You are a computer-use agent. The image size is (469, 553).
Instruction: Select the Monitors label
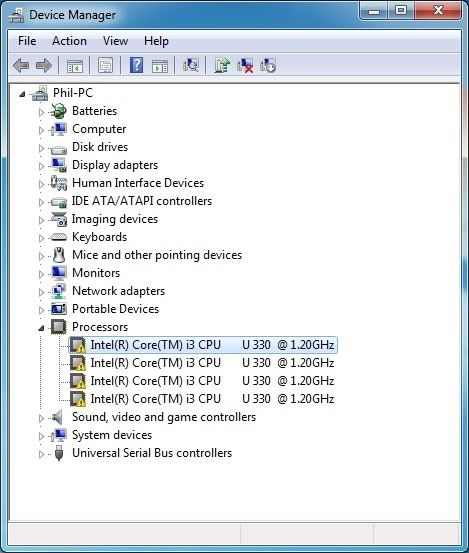[96, 273]
